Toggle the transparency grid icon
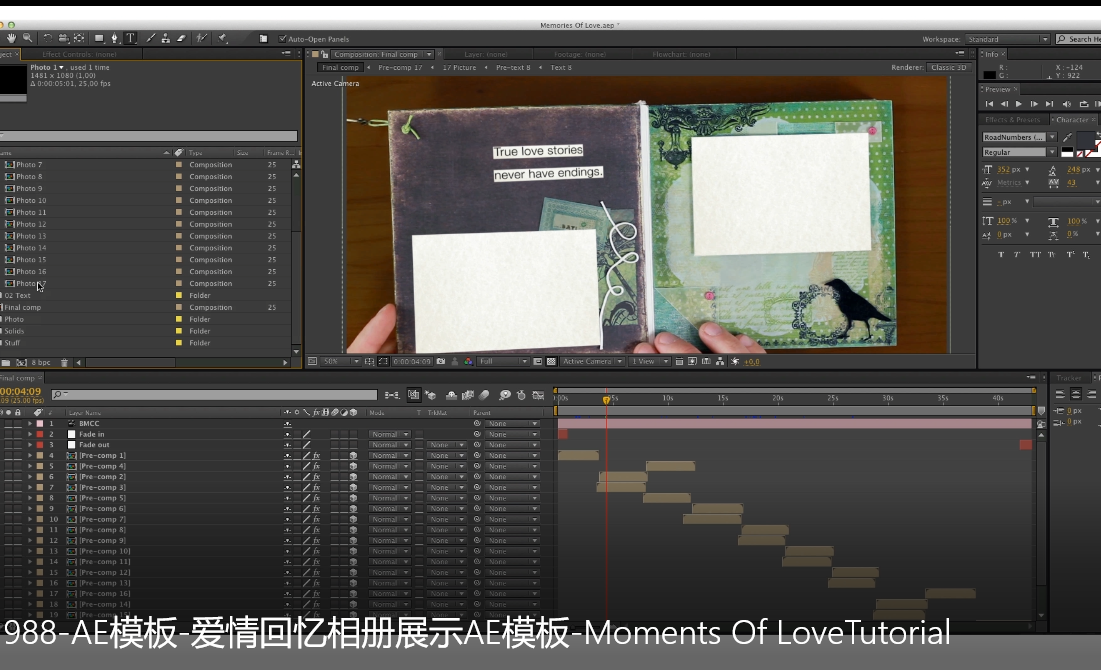Image resolution: width=1101 pixels, height=670 pixels. 551,362
